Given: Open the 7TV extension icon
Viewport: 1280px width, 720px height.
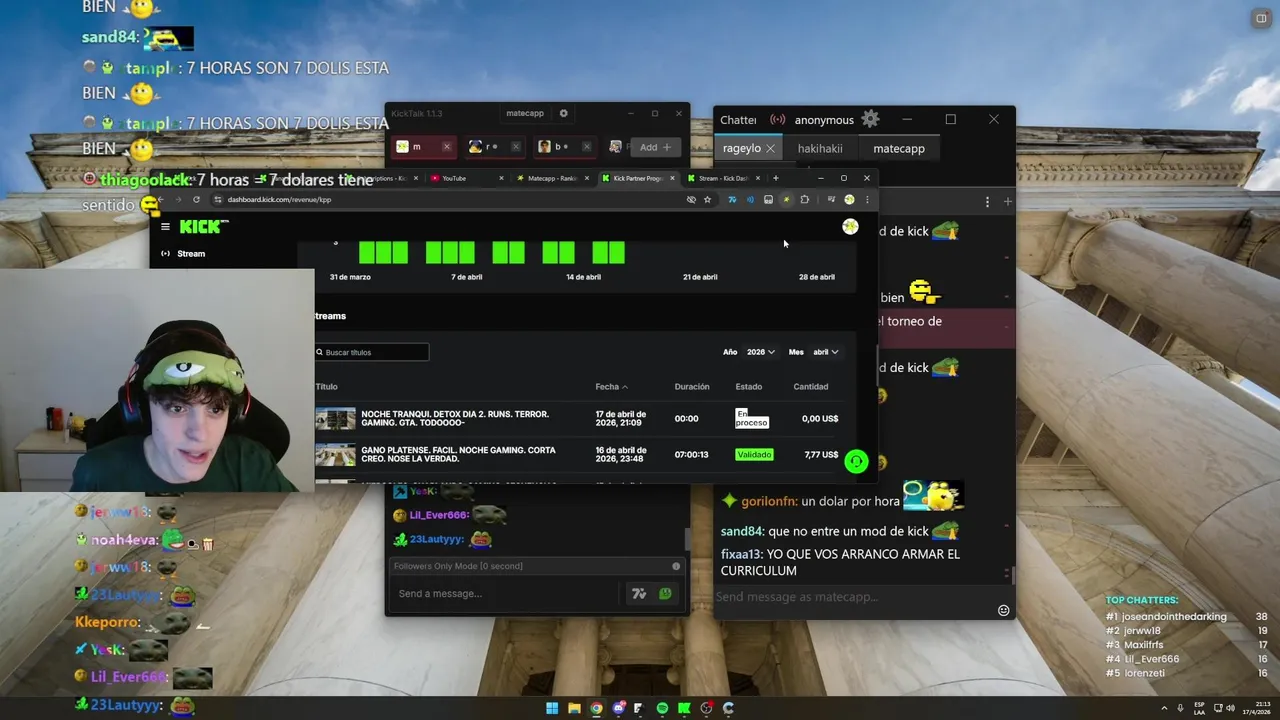Looking at the screenshot, I should (x=732, y=200).
